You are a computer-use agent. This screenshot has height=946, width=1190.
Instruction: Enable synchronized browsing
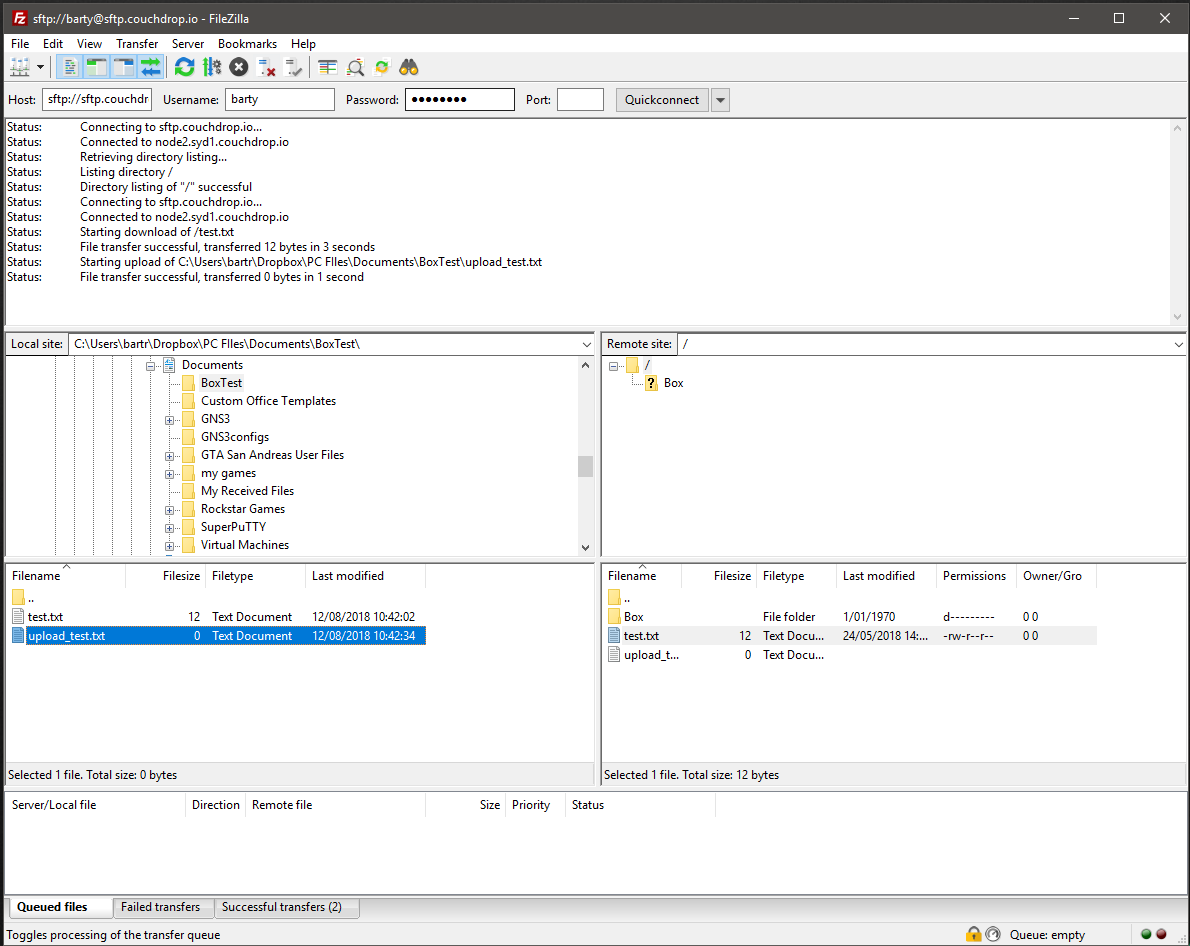(381, 67)
